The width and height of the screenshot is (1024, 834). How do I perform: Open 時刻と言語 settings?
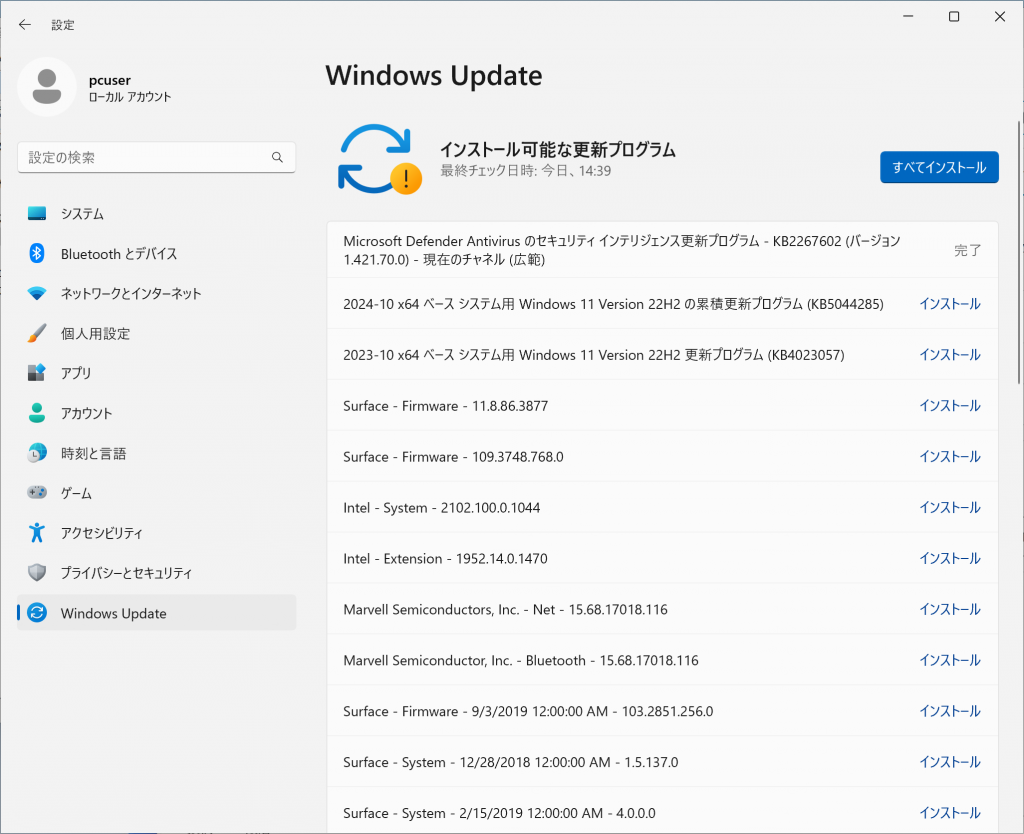(157, 453)
